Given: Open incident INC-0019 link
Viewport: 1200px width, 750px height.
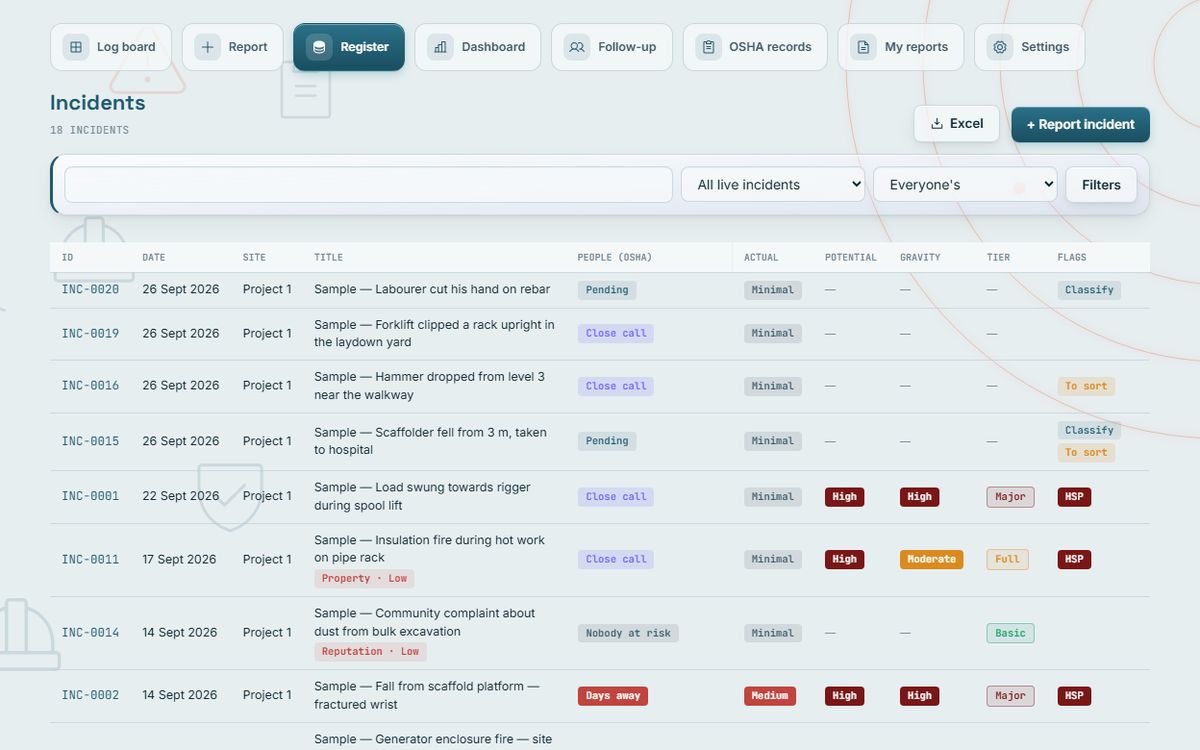Looking at the screenshot, I should (x=90, y=334).
